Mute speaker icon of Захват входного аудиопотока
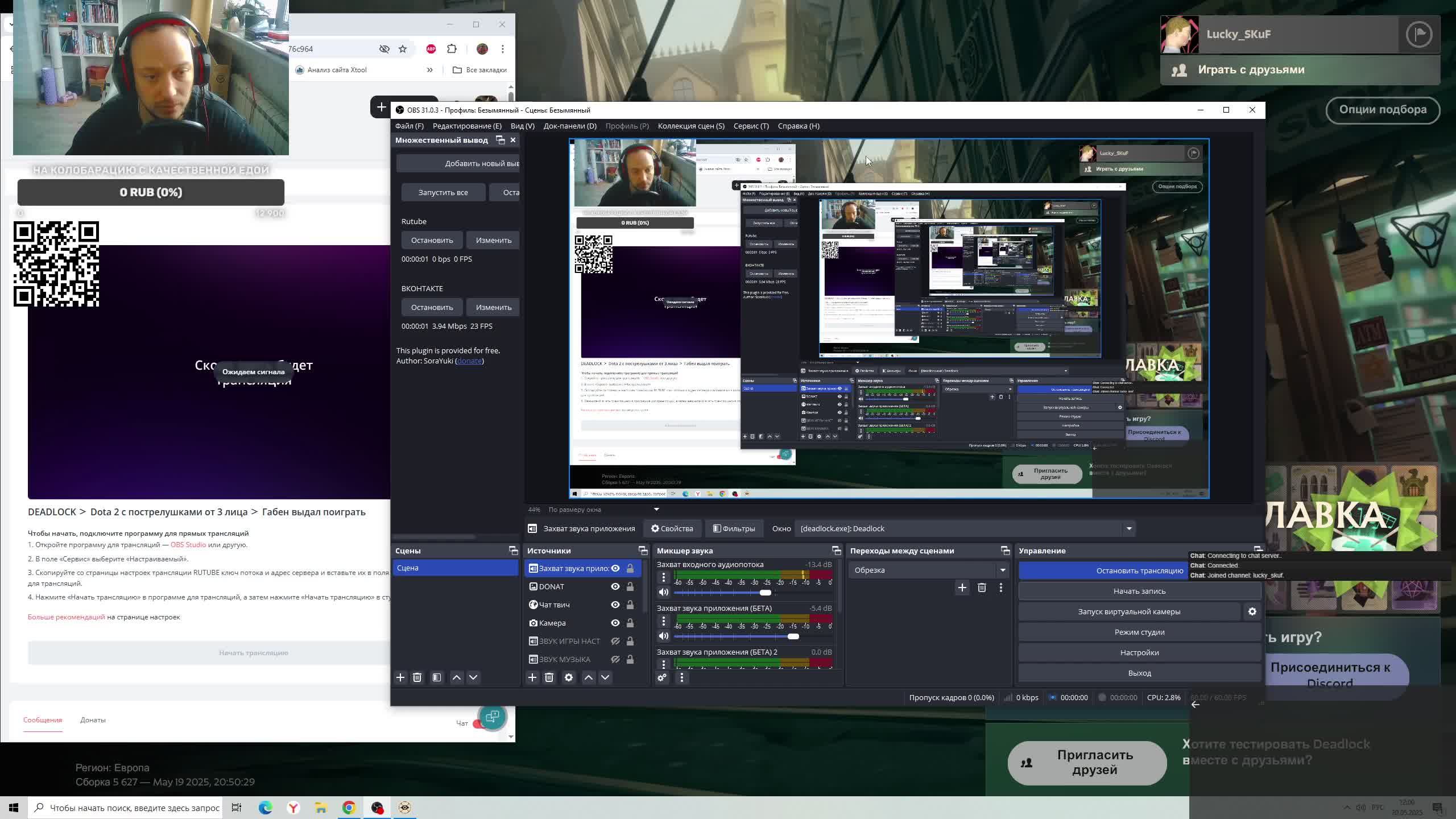Viewport: 1456px width, 819px height. (x=663, y=592)
